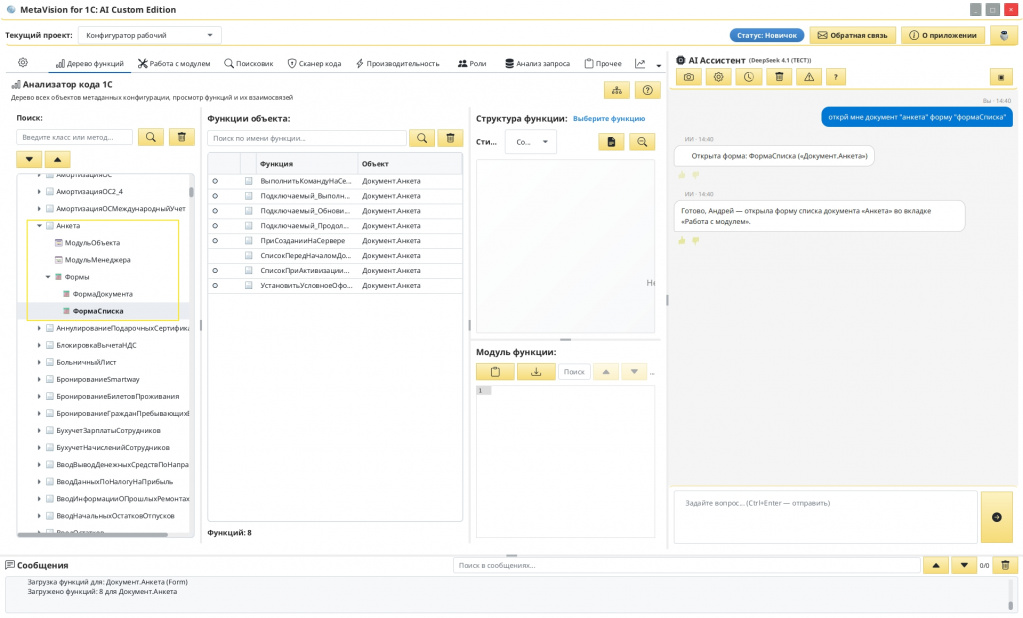This screenshot has height=618, width=1023.
Task: Open the hierarchy diagram icon button
Action: tap(617, 90)
